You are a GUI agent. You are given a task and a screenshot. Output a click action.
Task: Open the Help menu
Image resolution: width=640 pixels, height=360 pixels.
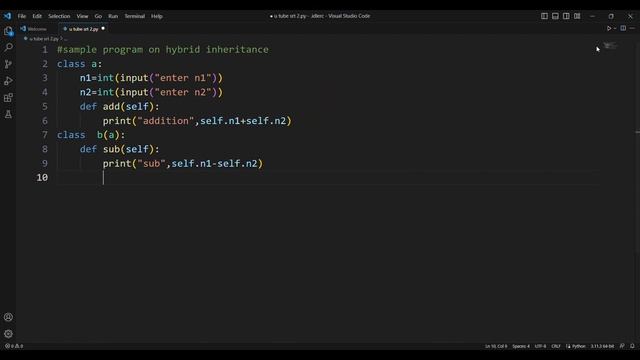(x=157, y=16)
